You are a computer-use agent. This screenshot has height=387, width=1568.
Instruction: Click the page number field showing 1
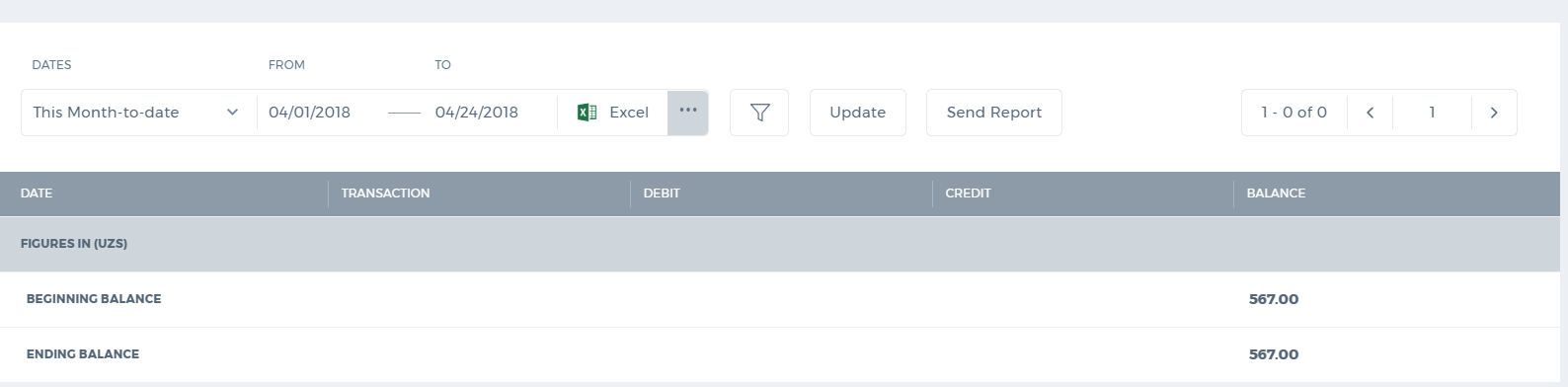1432,113
